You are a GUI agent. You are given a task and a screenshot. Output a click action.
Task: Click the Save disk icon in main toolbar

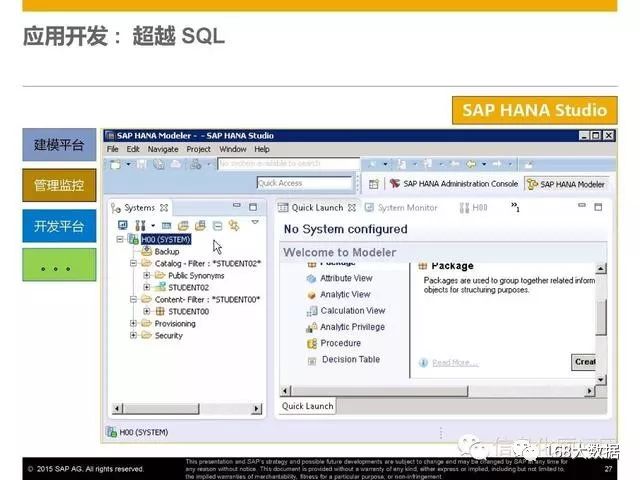(142, 164)
